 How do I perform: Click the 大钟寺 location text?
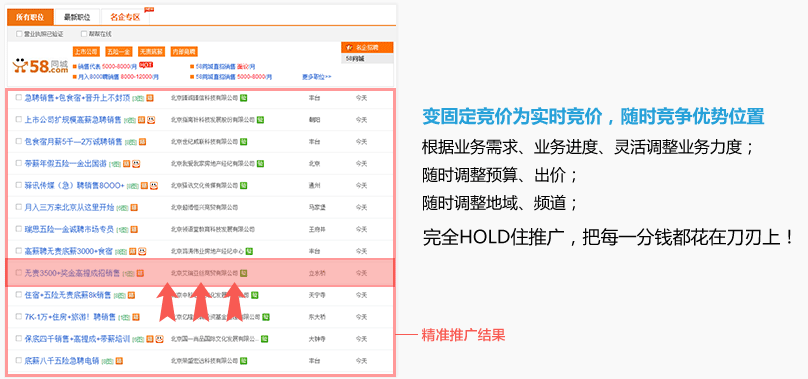pos(317,339)
